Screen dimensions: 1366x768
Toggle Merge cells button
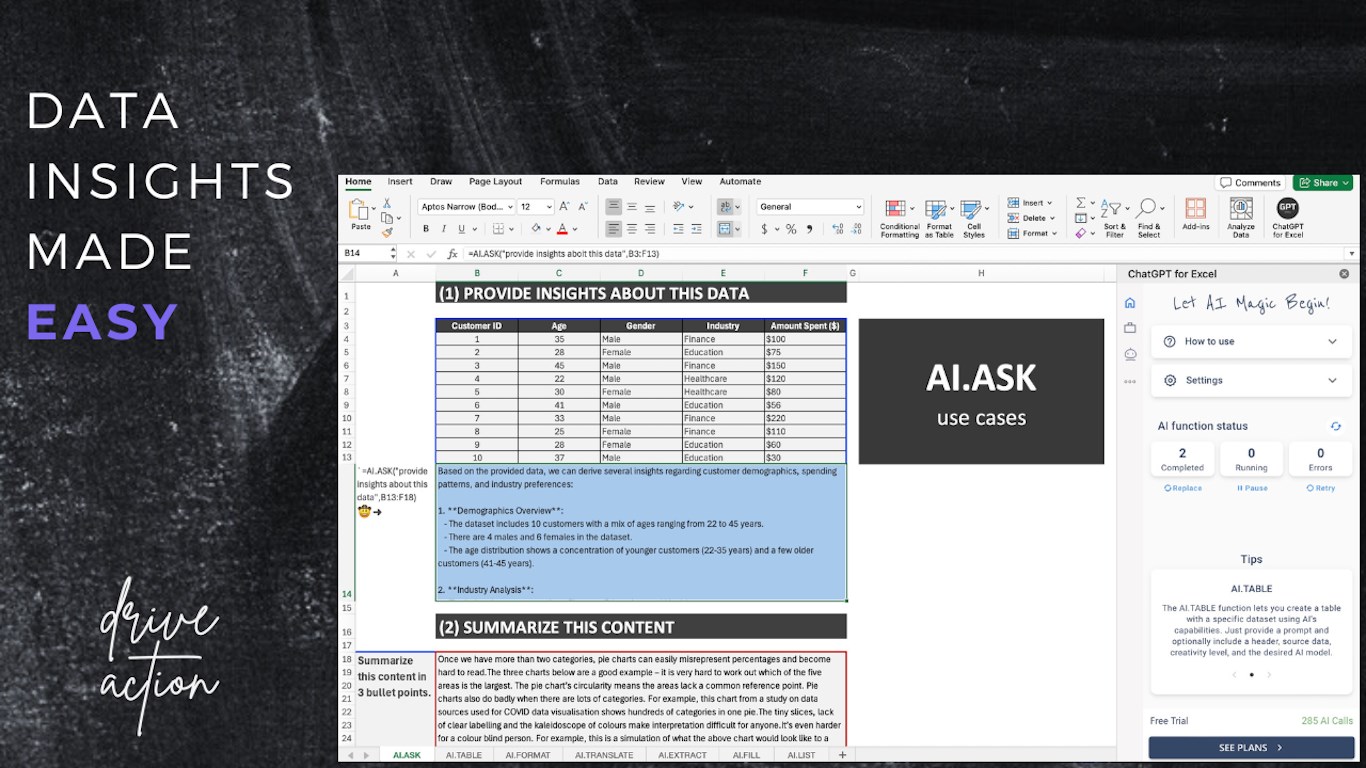tap(725, 229)
